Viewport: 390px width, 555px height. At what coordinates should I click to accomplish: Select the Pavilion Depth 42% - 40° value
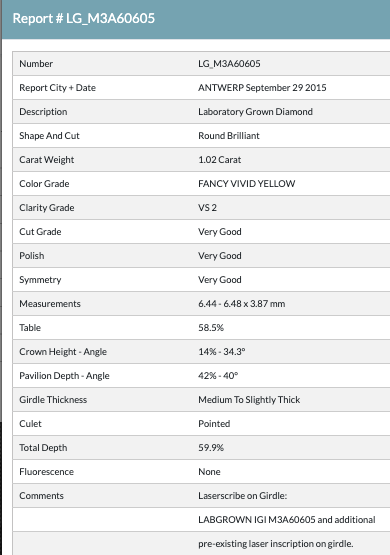pyautogui.click(x=218, y=376)
